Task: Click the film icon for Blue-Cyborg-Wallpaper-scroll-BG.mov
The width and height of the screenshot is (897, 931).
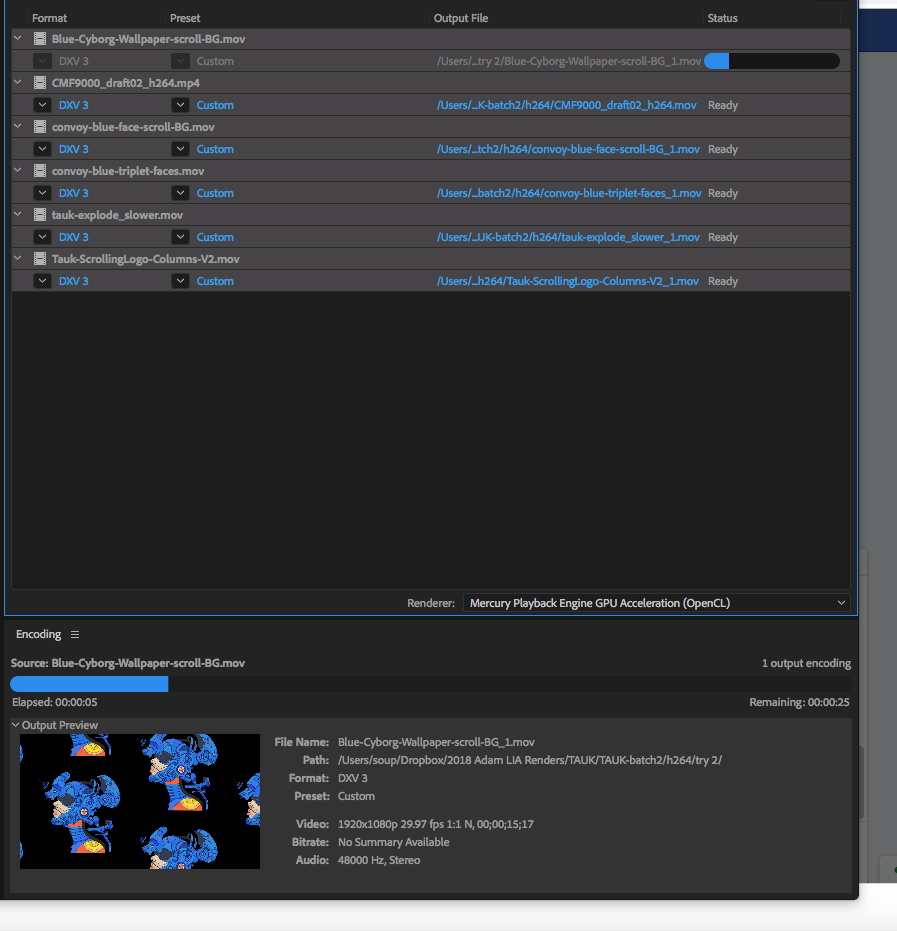Action: [40, 39]
